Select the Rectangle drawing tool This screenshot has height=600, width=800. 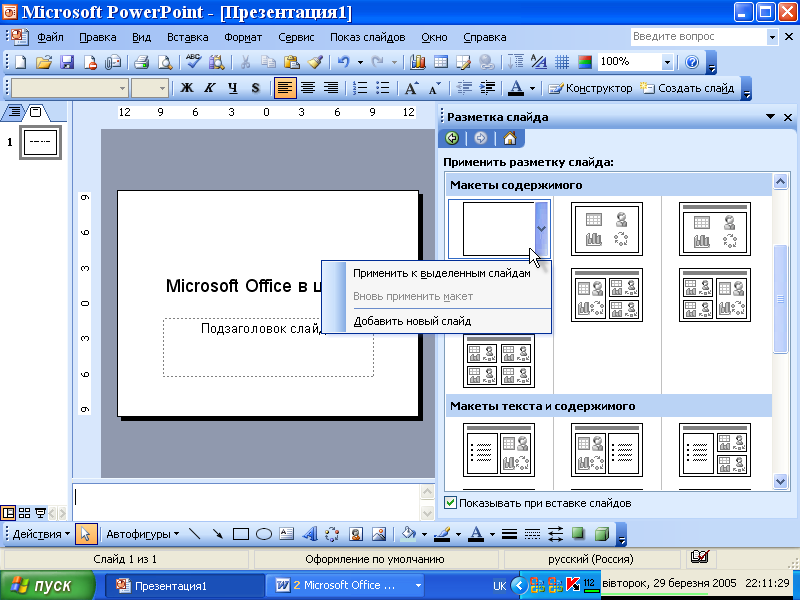point(240,534)
